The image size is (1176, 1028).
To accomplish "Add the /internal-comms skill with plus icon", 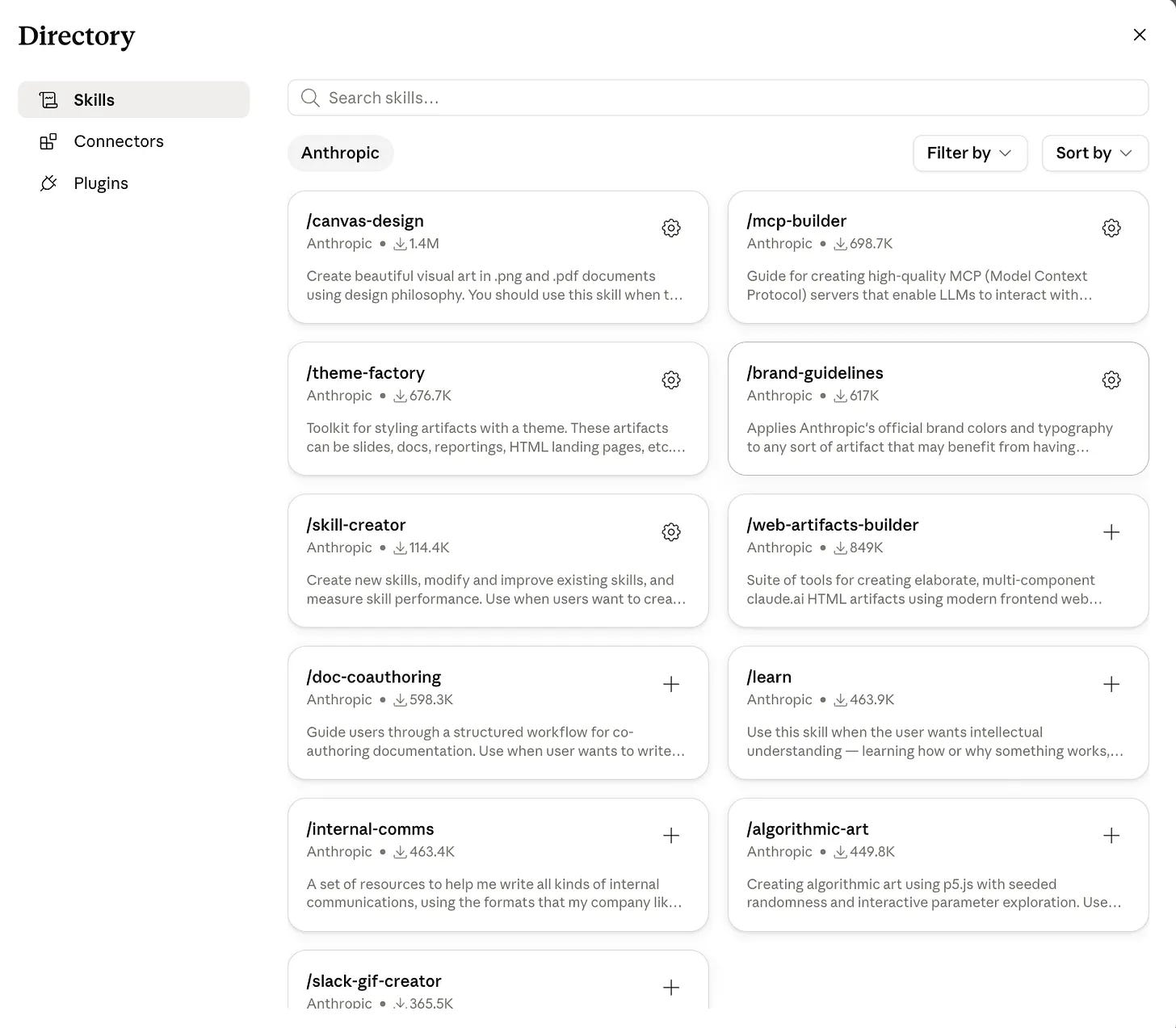I will [671, 836].
